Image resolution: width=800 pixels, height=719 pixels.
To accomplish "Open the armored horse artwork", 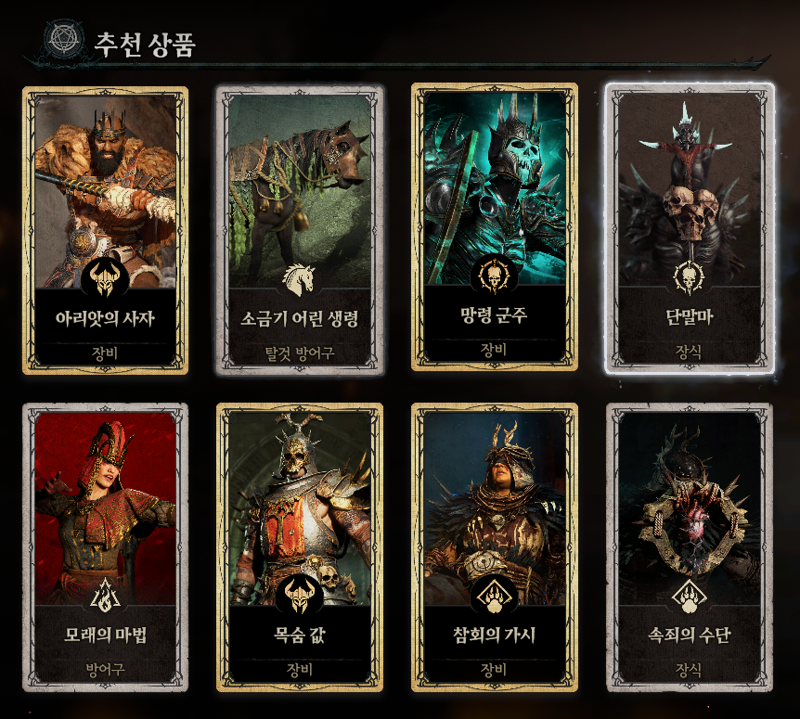I will point(299,191).
